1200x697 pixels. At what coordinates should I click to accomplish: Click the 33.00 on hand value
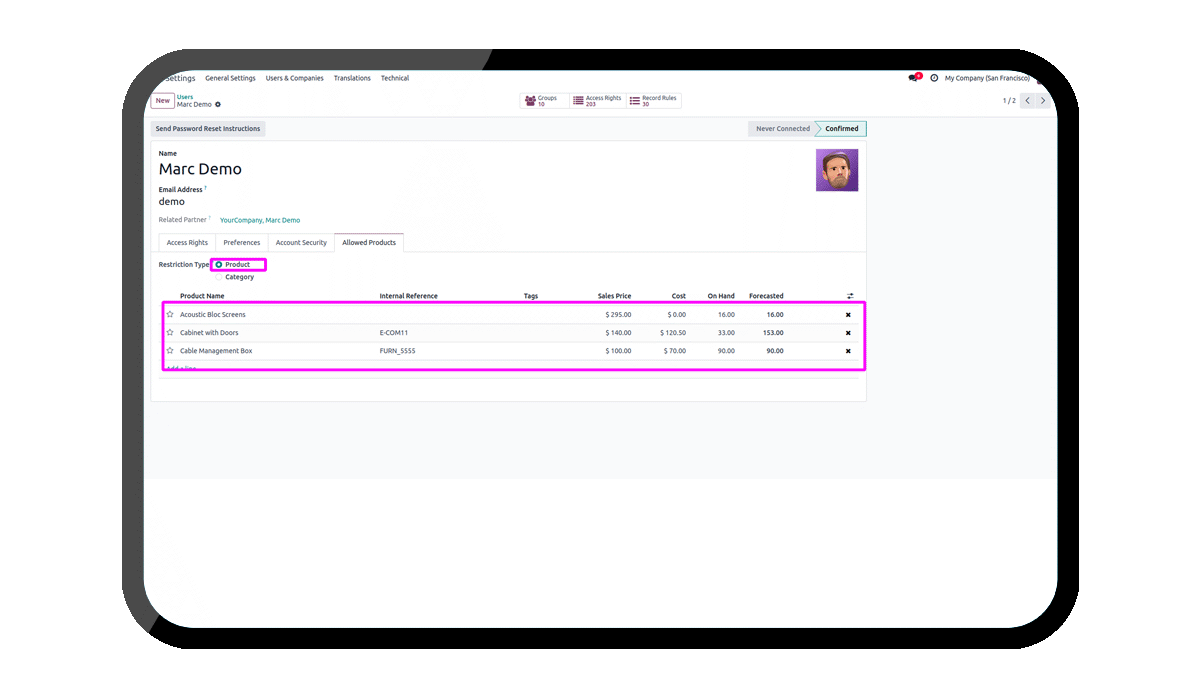[726, 333]
